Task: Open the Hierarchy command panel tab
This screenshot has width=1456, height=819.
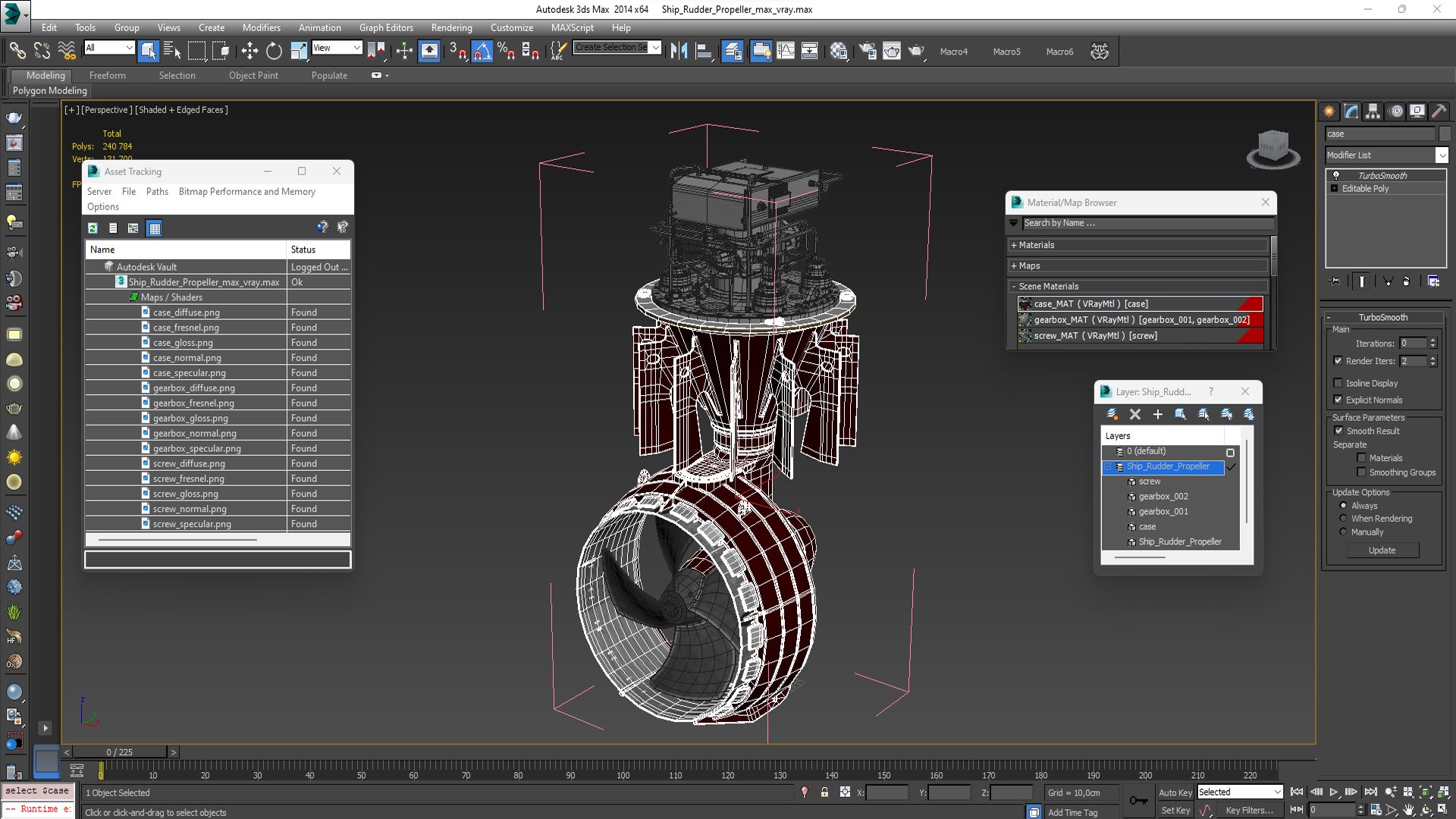Action: 1373,111
